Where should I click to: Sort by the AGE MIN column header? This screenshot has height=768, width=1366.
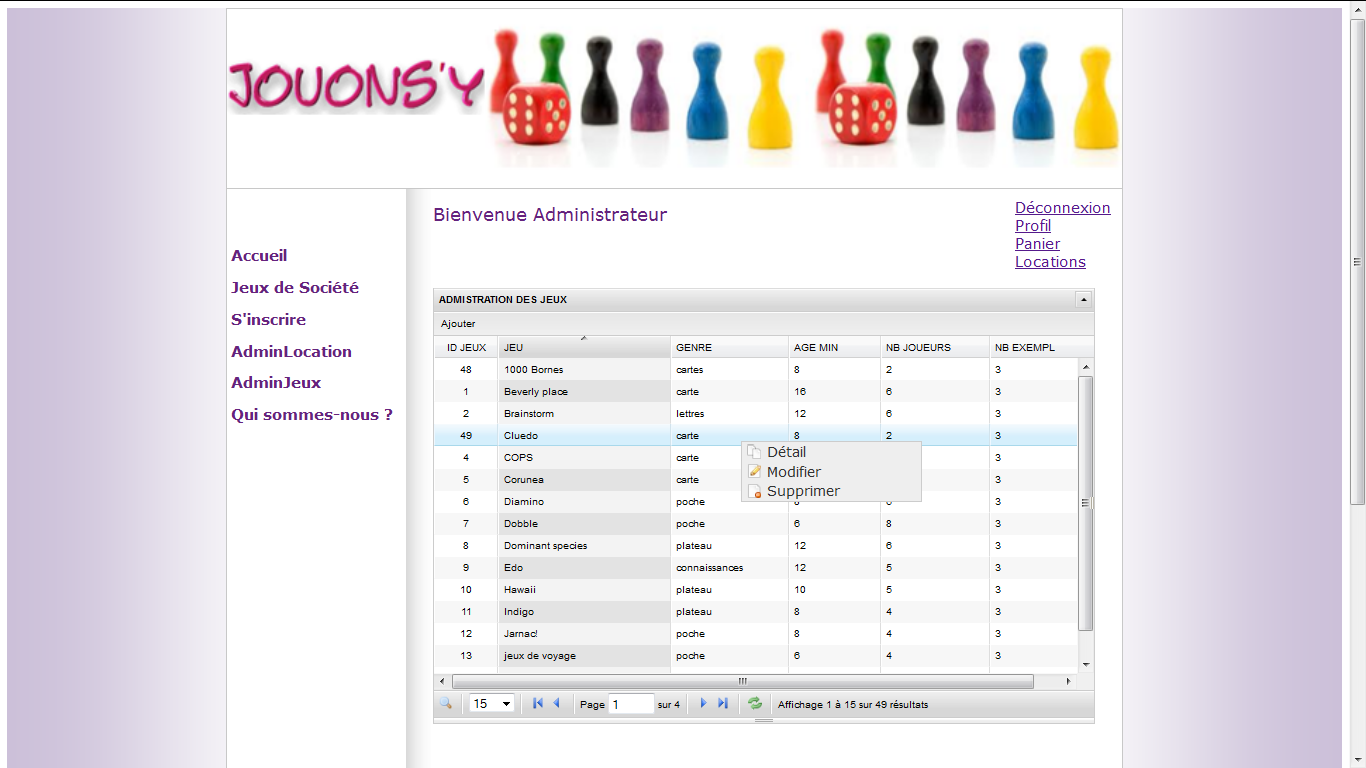coord(834,348)
